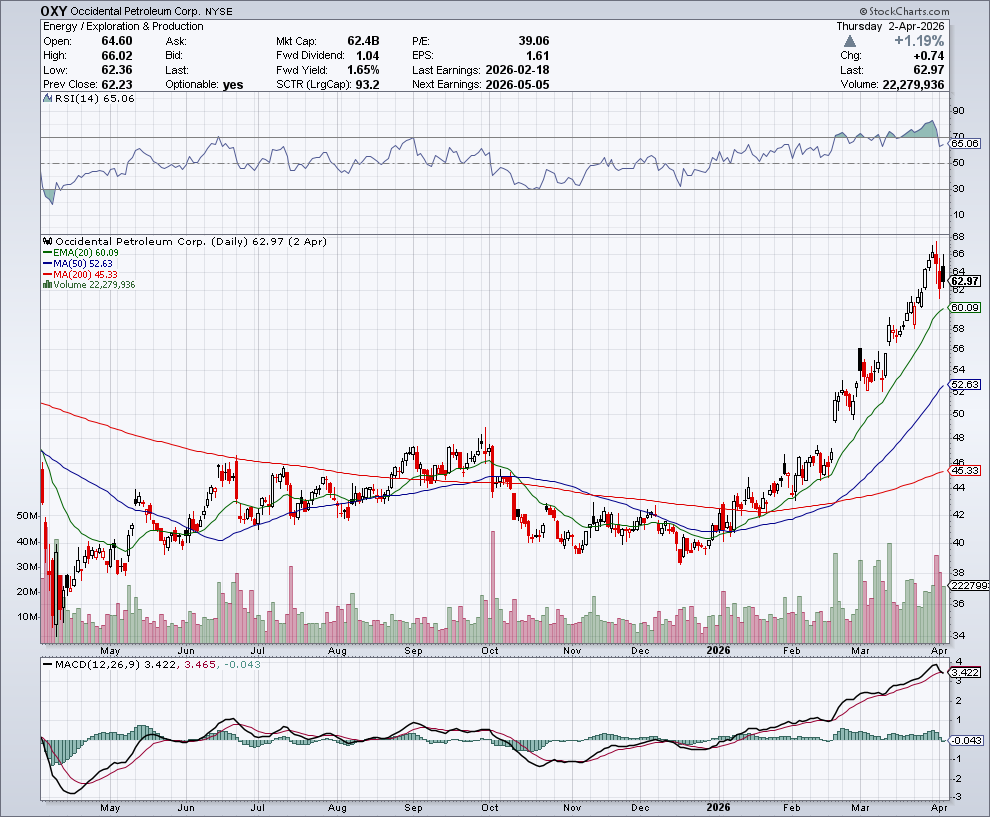This screenshot has height=817, width=990.
Task: Click the Optionable value yes
Action: pyautogui.click(x=233, y=85)
